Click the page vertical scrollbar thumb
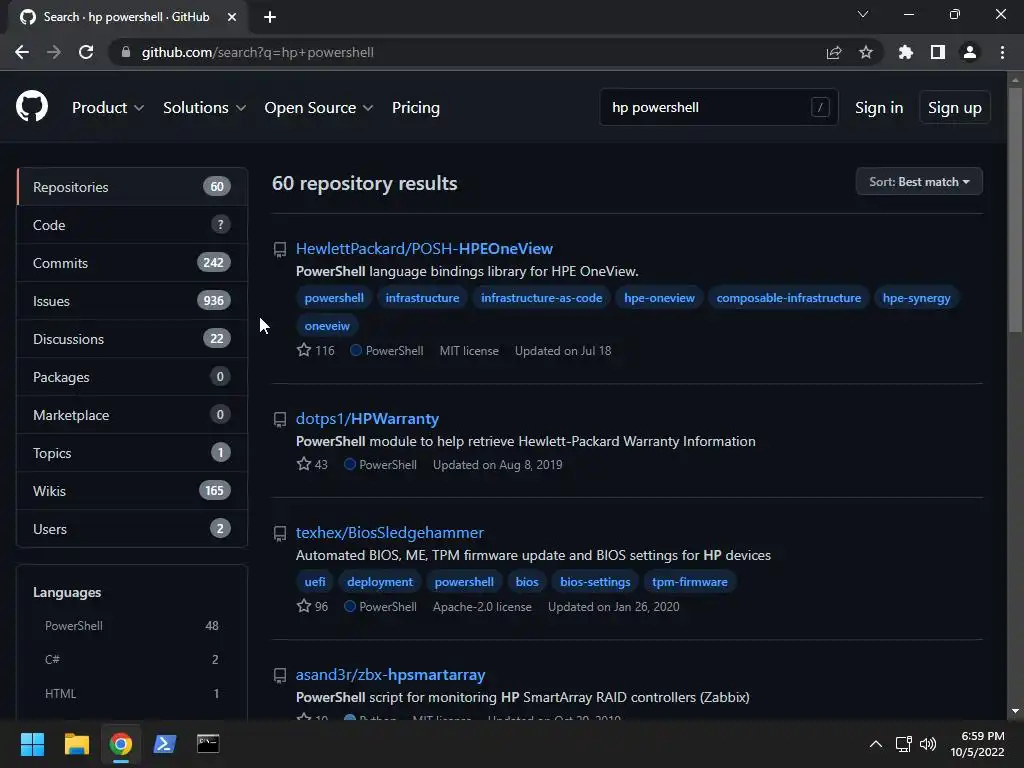This screenshot has width=1024, height=768. 1015,209
